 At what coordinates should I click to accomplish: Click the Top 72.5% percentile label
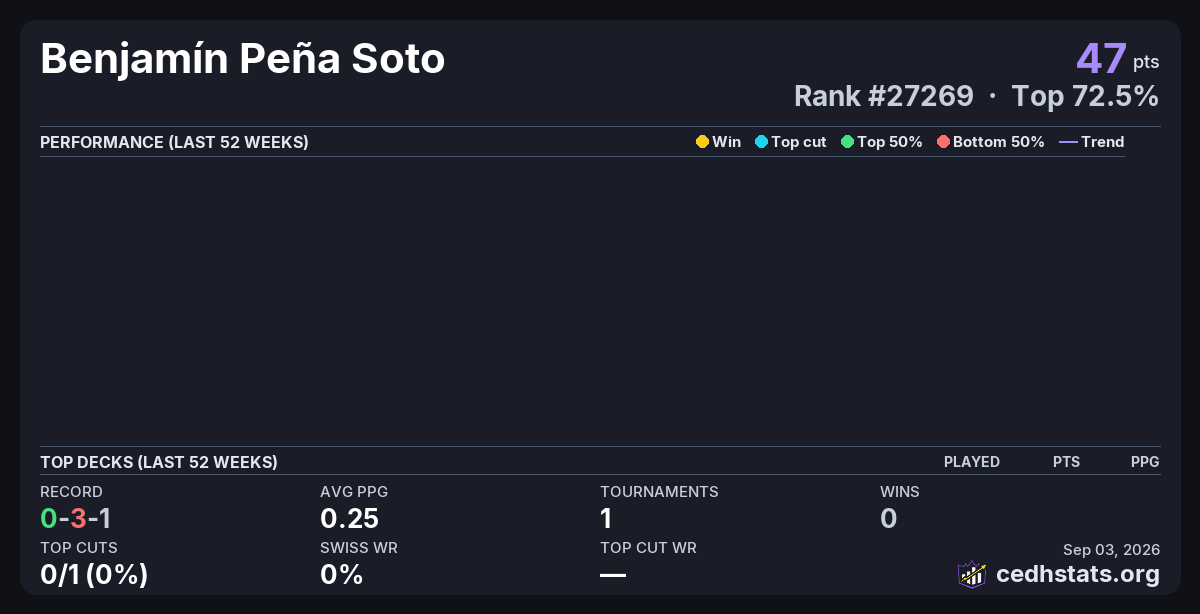tap(1085, 96)
